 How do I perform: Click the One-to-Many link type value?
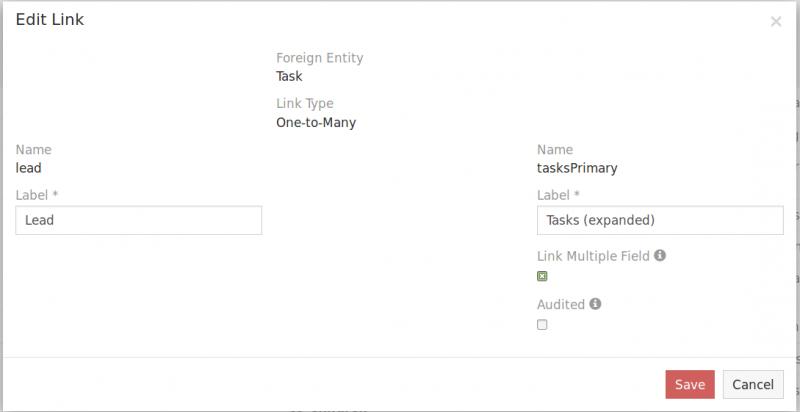pyautogui.click(x=316, y=123)
